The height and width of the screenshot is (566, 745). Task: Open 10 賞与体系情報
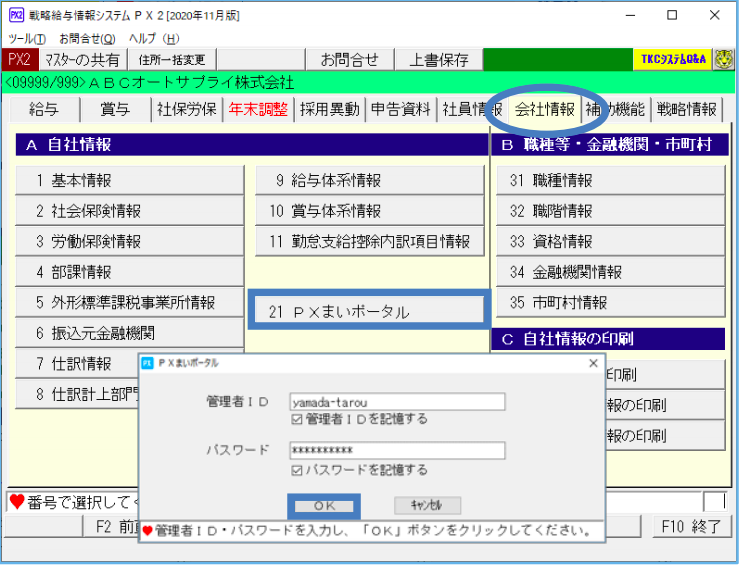pyautogui.click(x=370, y=211)
